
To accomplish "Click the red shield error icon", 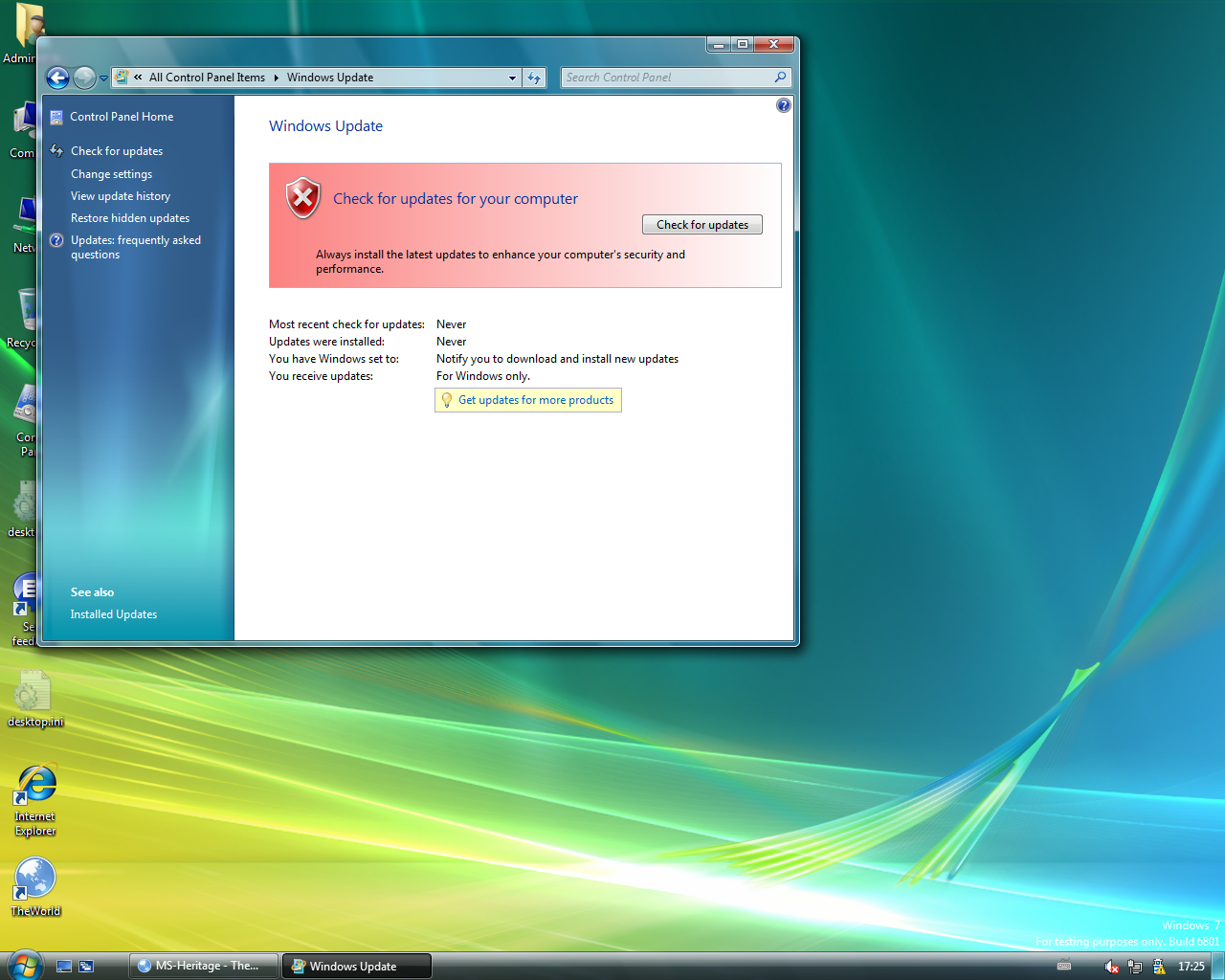I will point(302,198).
